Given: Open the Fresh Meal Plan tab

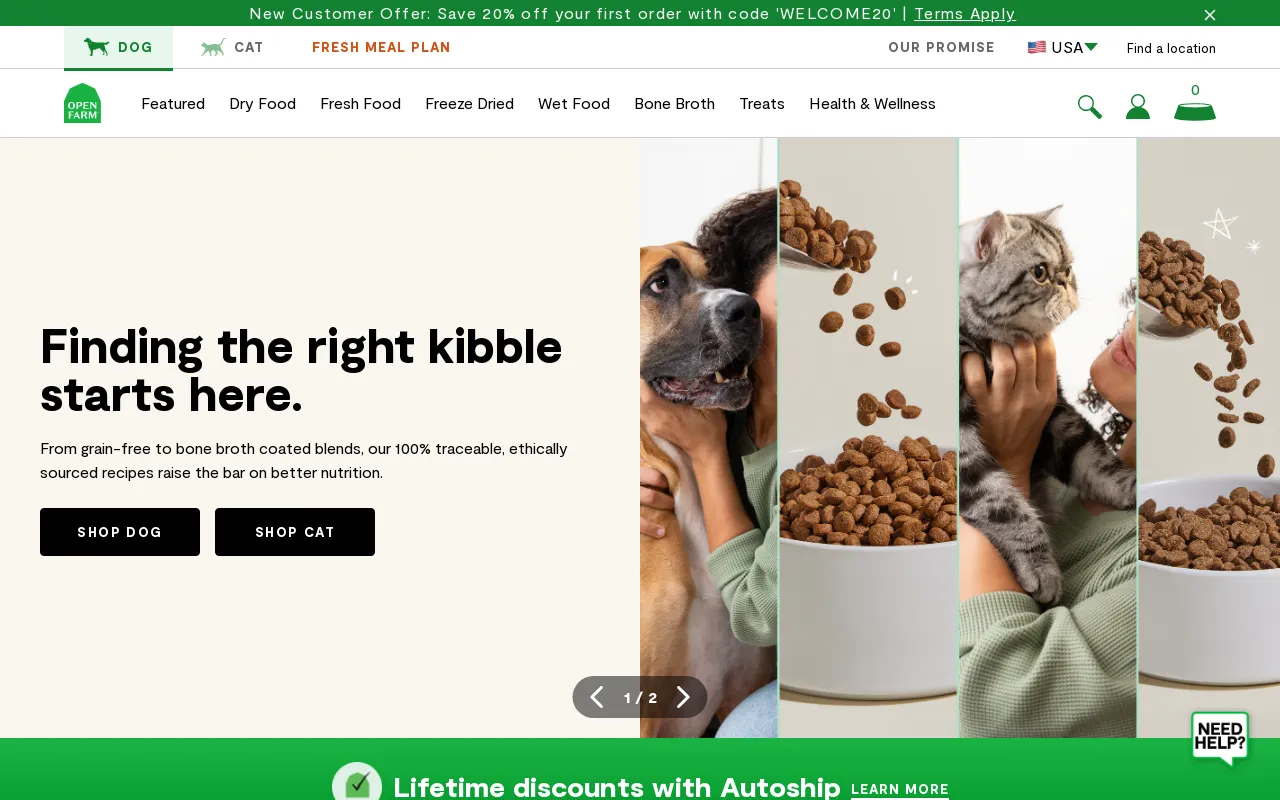Looking at the screenshot, I should click(381, 47).
